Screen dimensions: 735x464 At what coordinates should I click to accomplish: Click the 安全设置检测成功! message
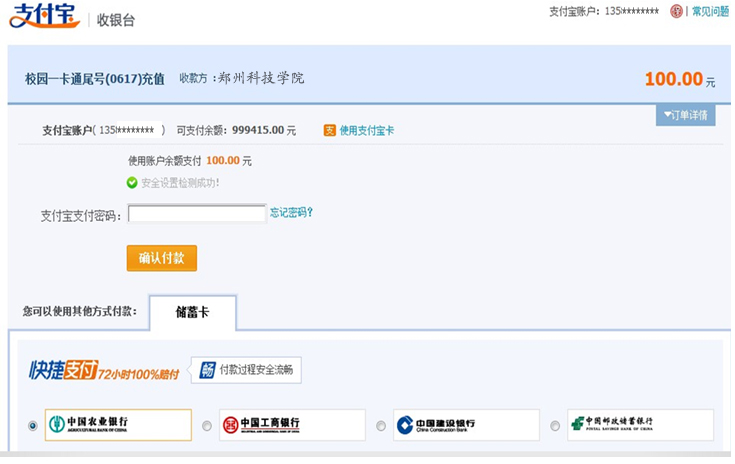(x=180, y=183)
